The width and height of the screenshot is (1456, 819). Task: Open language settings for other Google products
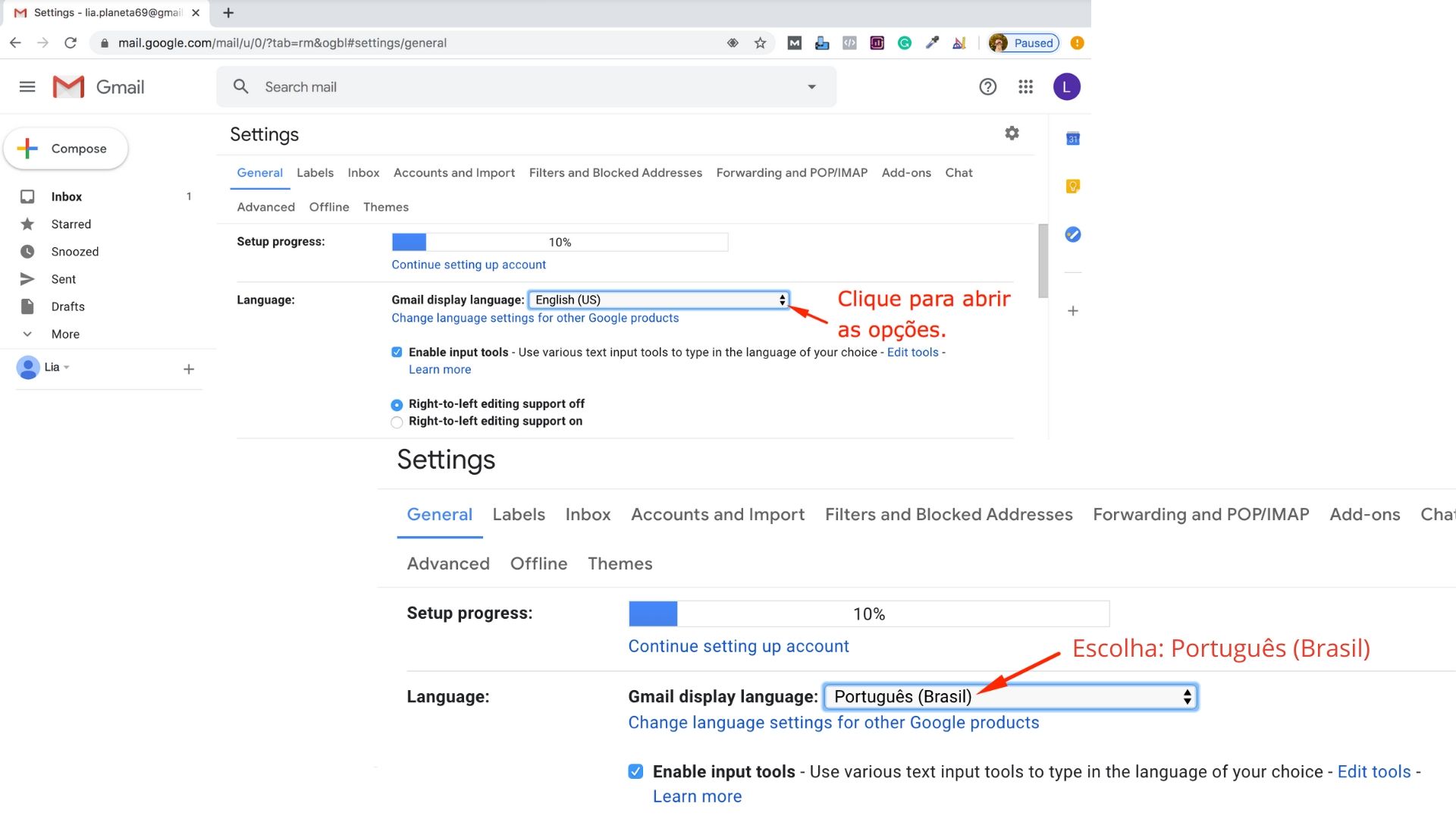[535, 318]
